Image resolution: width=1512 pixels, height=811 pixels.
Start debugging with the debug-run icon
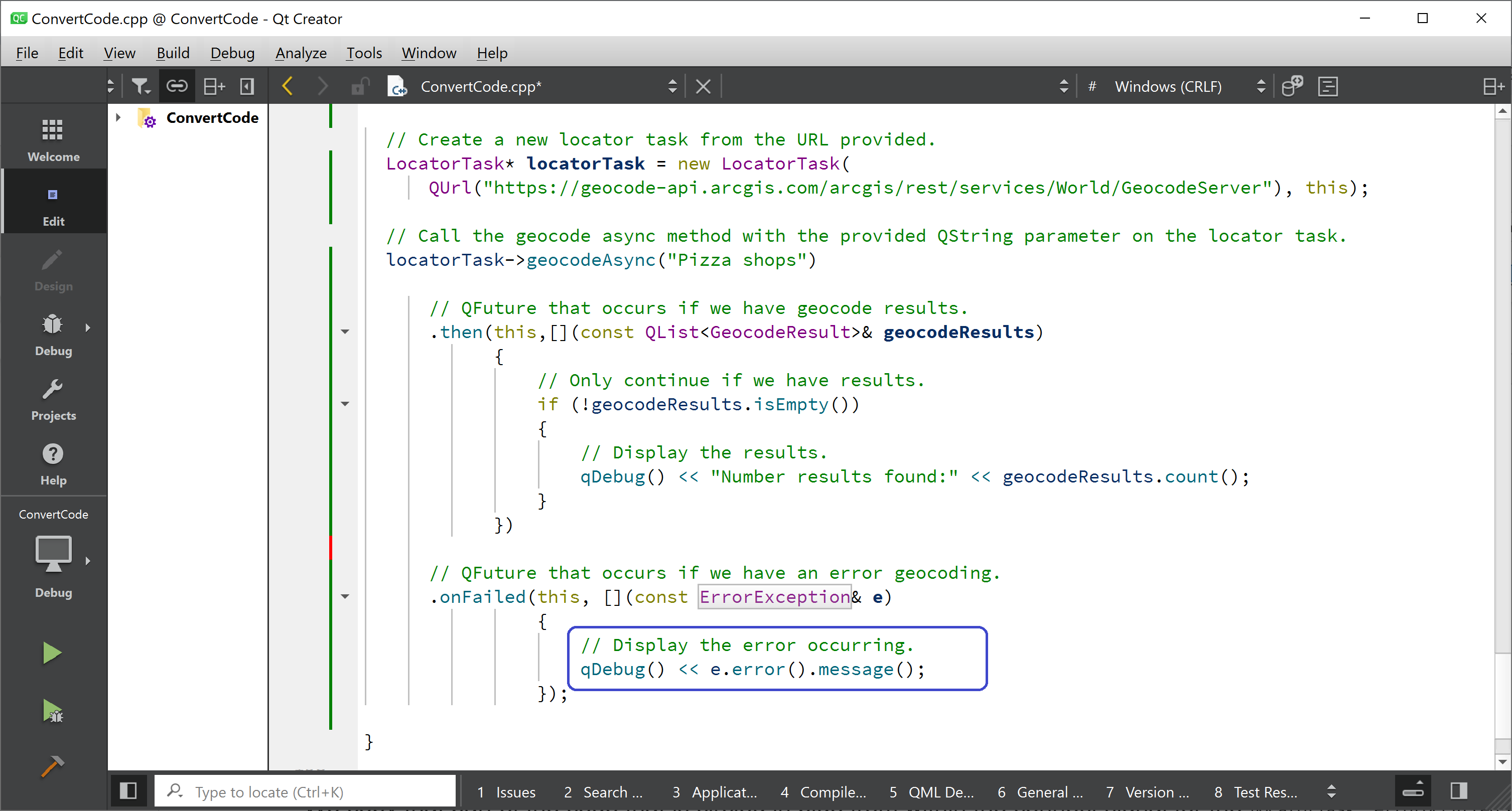(53, 711)
